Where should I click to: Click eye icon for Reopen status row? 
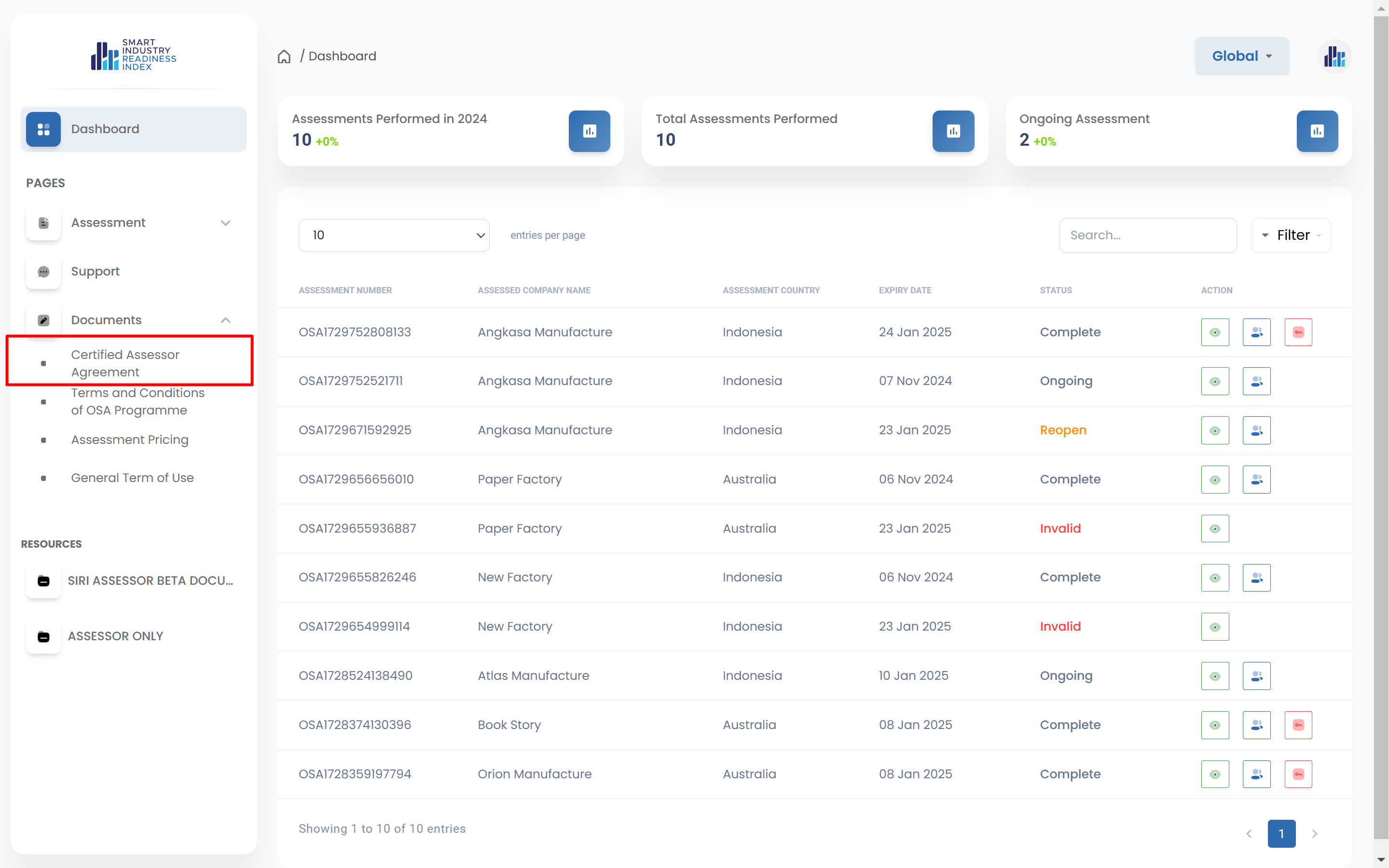(1214, 430)
